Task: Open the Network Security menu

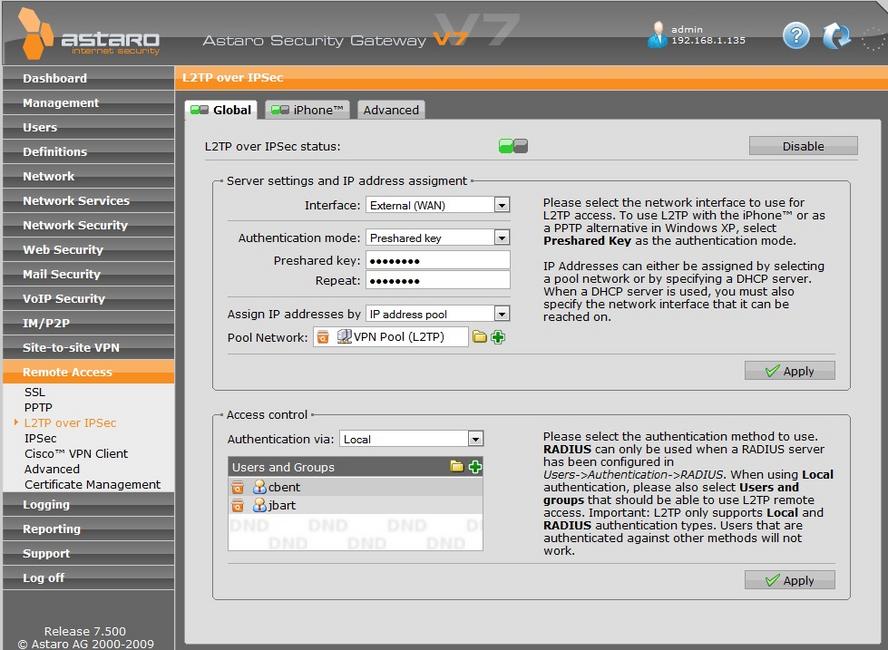Action: click(x=88, y=225)
